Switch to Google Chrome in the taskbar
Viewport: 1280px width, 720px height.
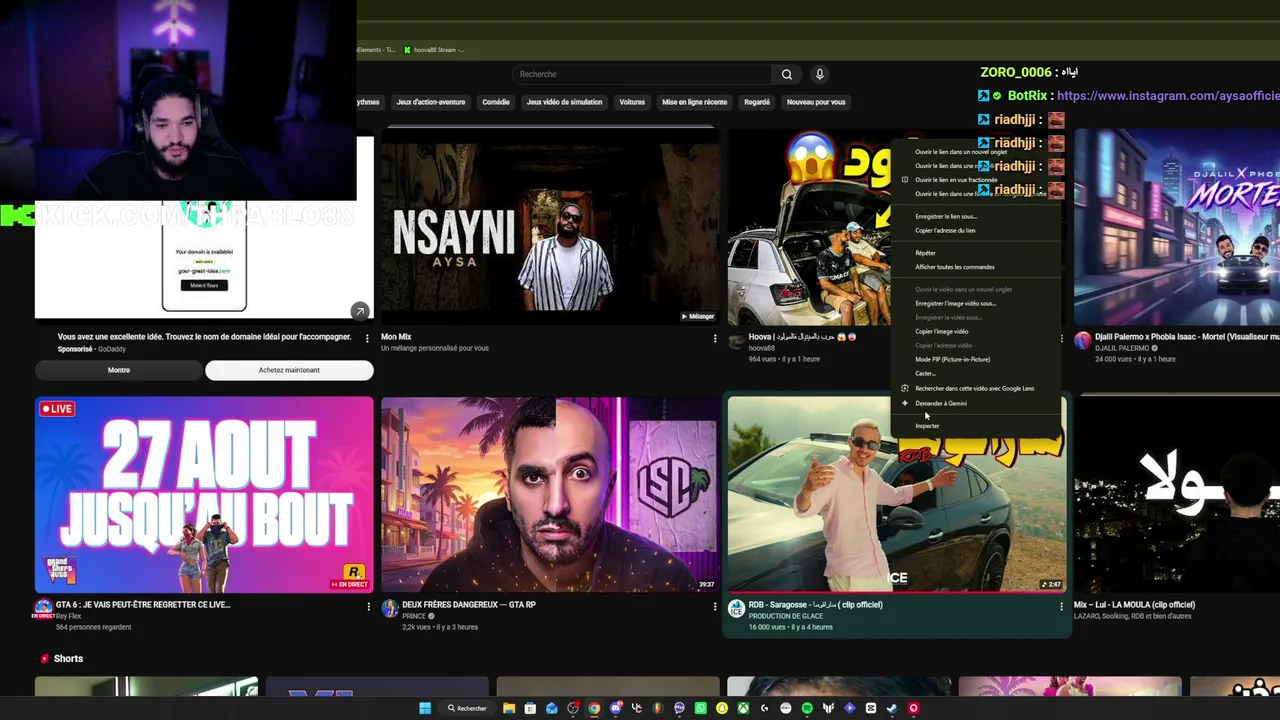click(x=594, y=708)
